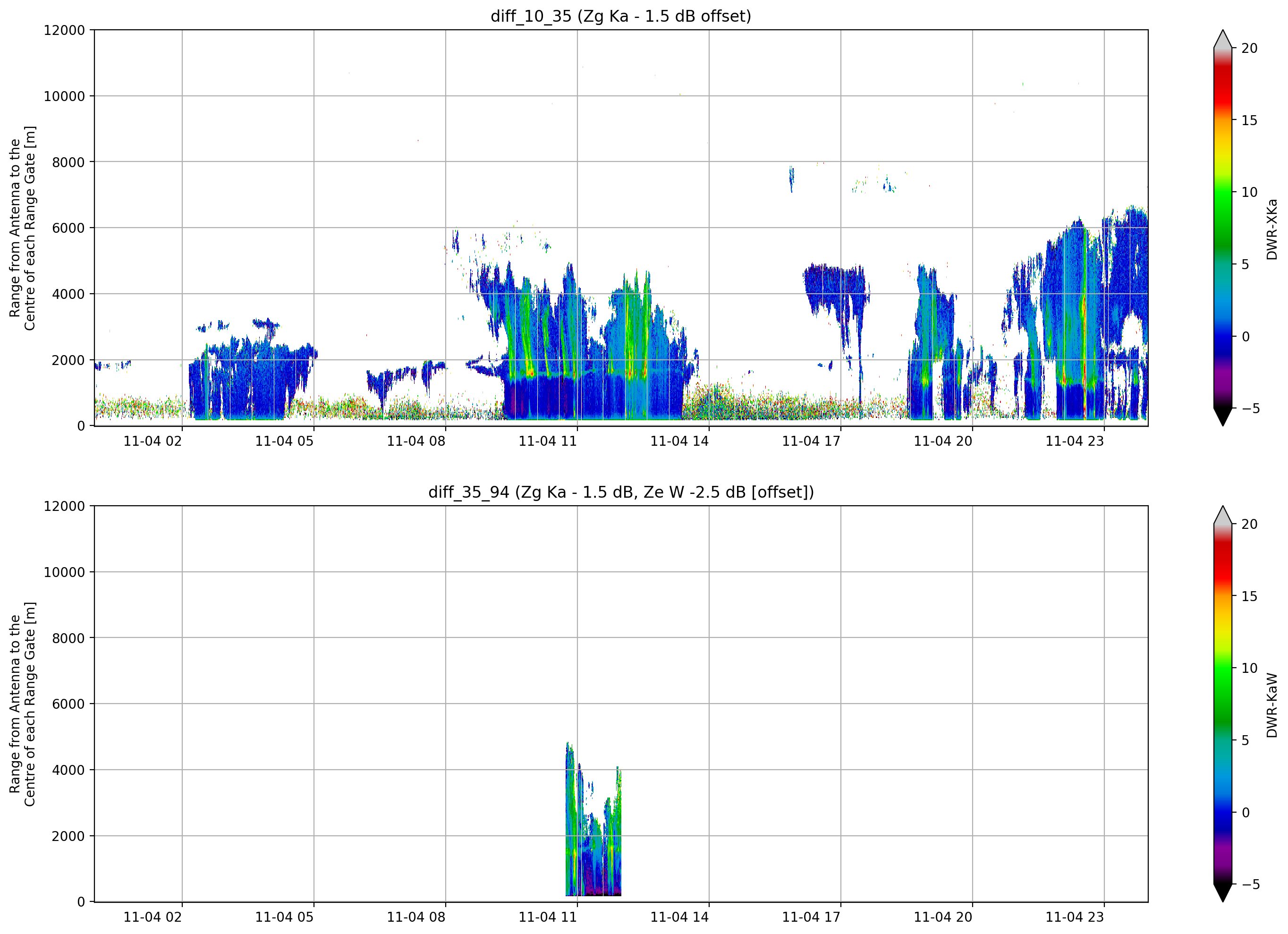Click the 11-04 11 tick label on top plot
The width and height of the screenshot is (1288, 934).
pyautogui.click(x=548, y=441)
